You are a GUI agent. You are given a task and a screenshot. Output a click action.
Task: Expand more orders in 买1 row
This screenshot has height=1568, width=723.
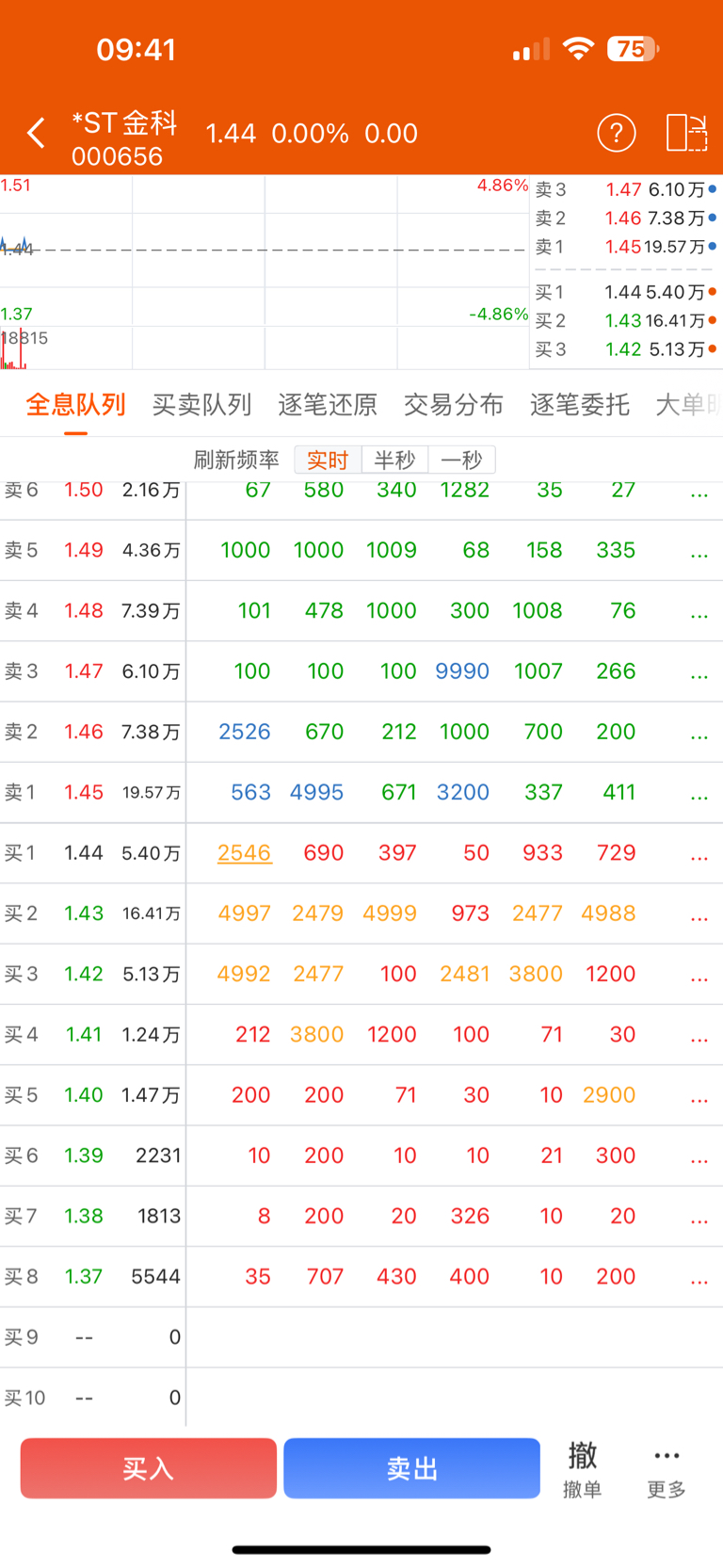pos(699,857)
